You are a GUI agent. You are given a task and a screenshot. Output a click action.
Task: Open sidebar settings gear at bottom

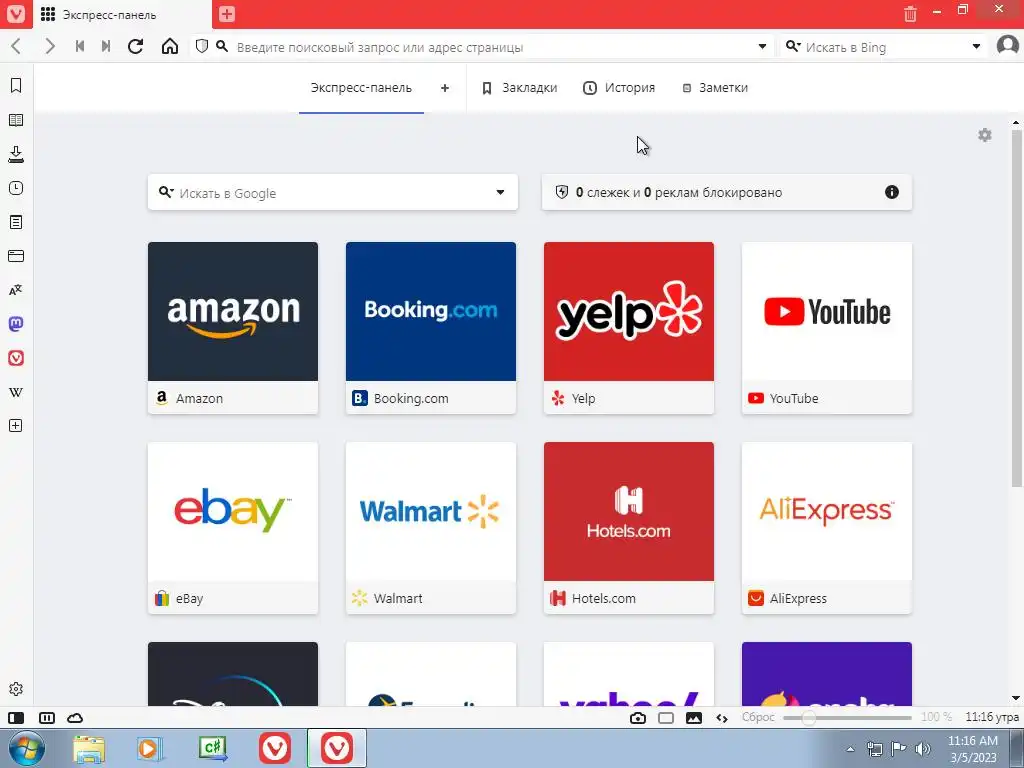(16, 689)
